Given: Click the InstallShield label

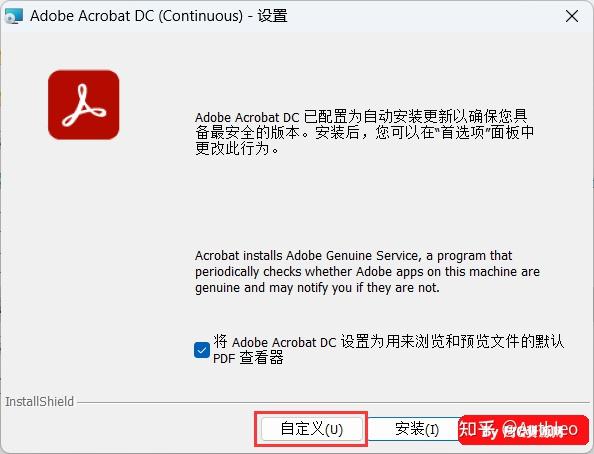Looking at the screenshot, I should (39, 402).
